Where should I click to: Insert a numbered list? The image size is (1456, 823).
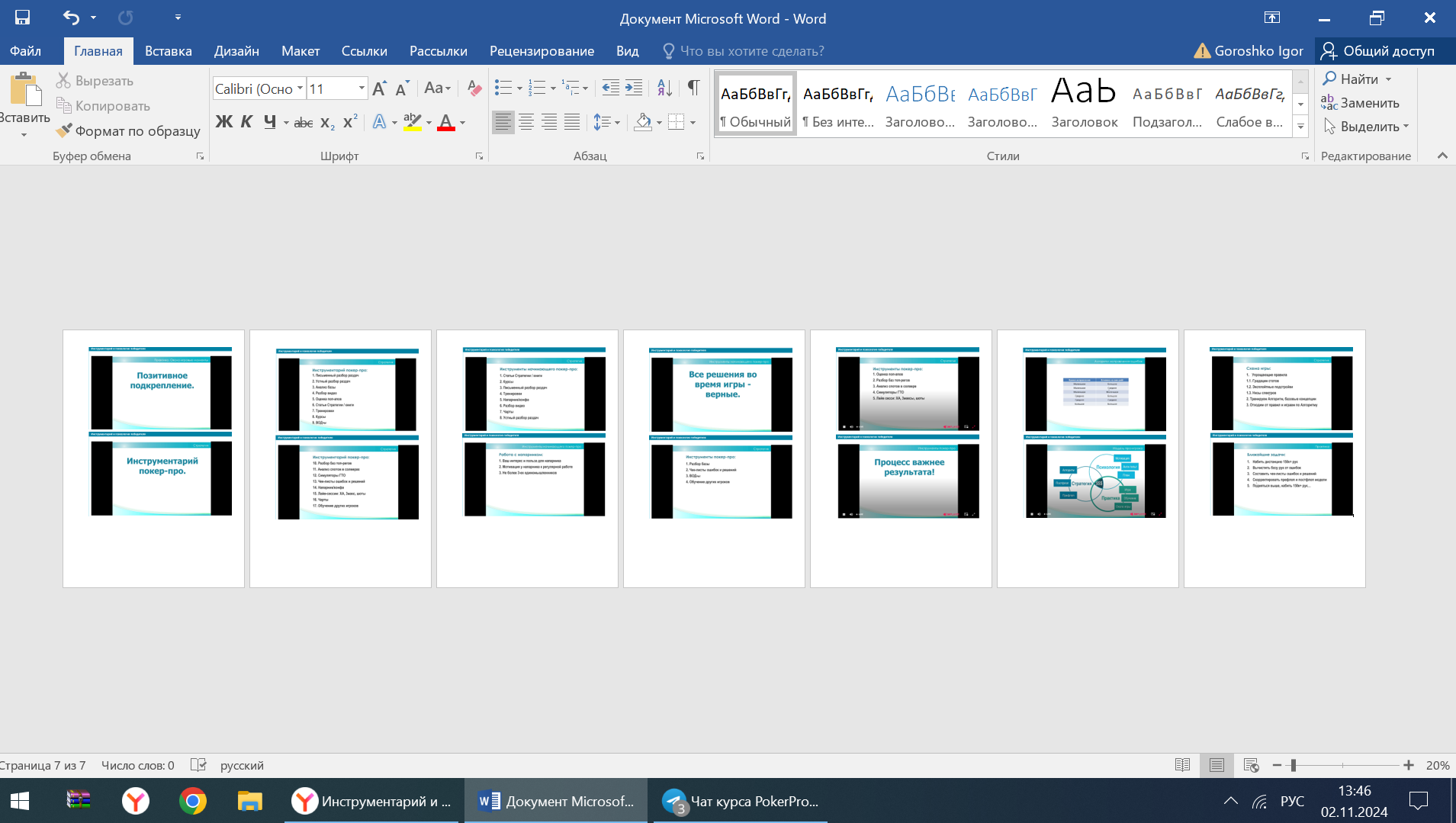coord(537,88)
